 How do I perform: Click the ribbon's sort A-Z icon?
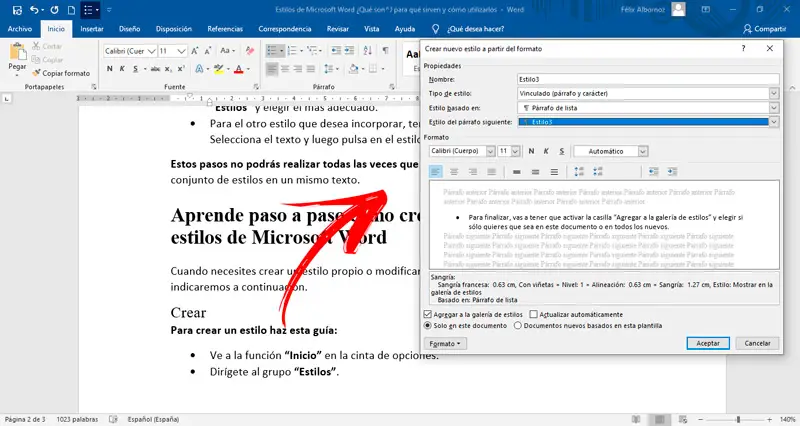366,49
